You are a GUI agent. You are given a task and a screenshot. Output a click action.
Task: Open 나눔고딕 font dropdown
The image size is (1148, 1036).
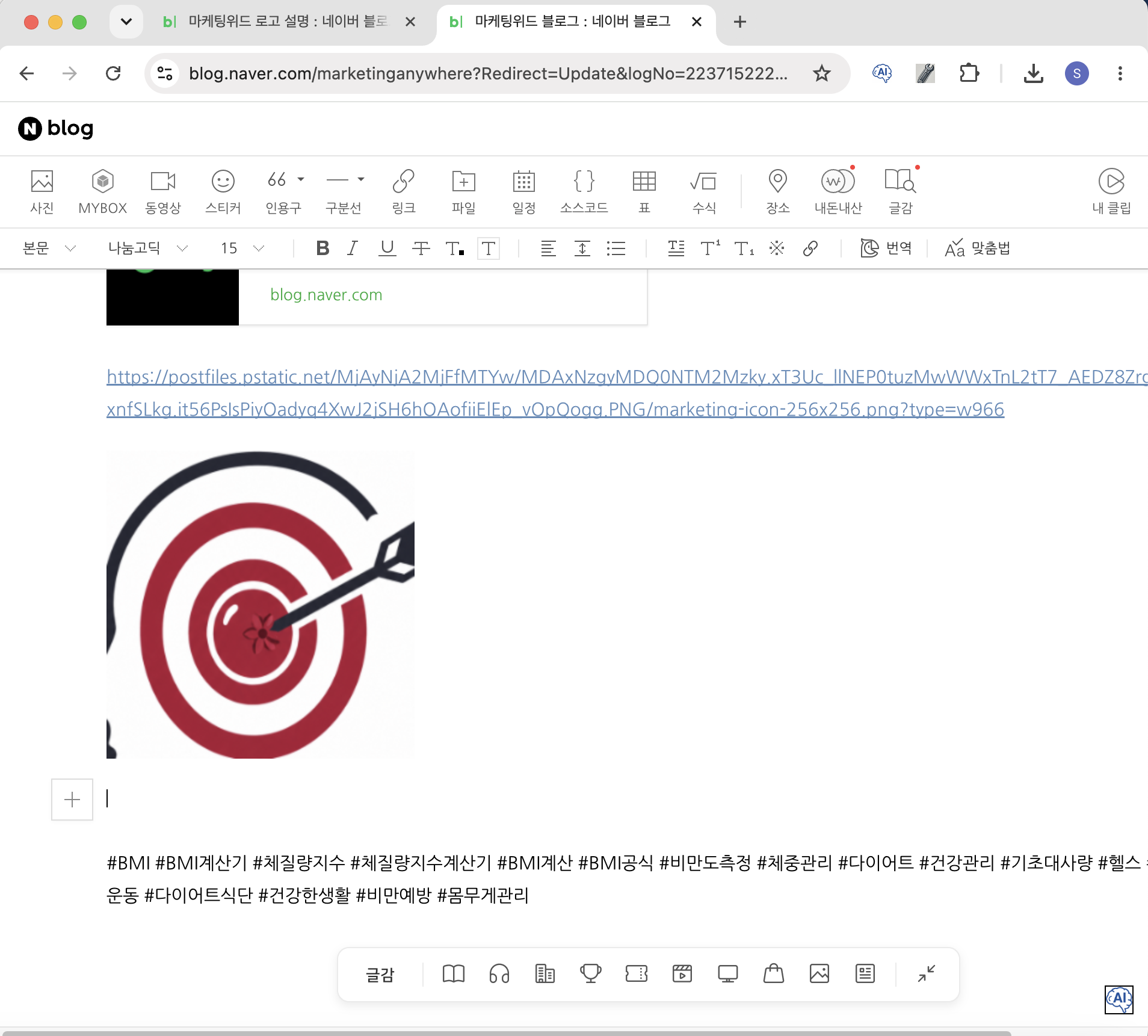tap(148, 248)
